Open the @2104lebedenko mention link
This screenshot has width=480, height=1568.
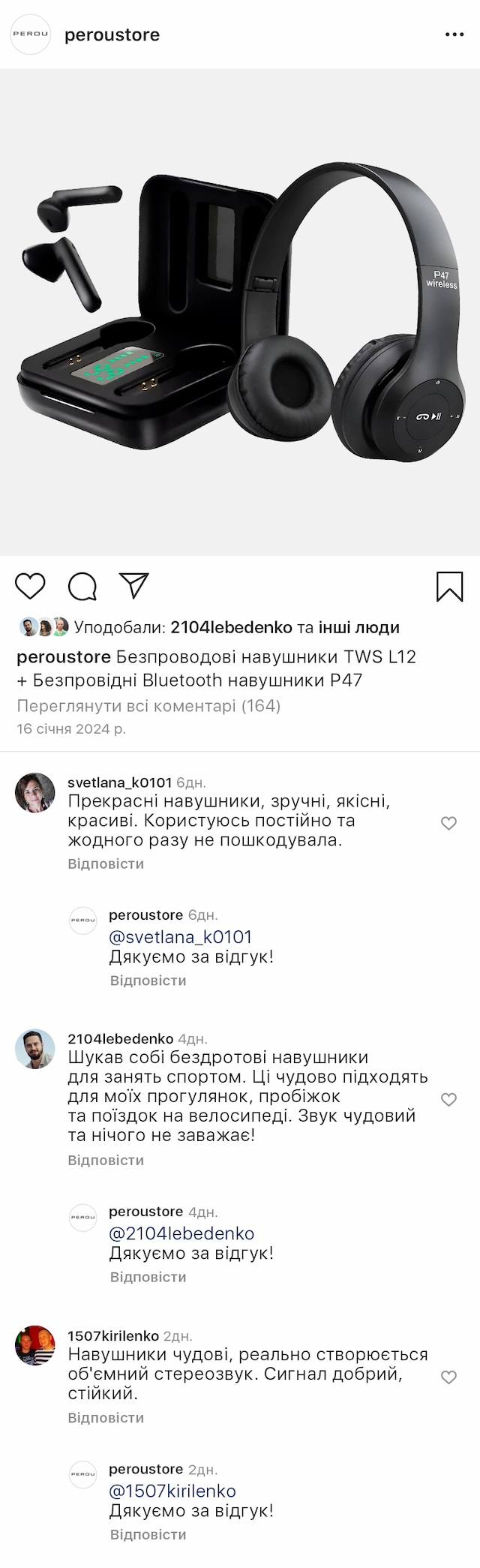tap(182, 1233)
